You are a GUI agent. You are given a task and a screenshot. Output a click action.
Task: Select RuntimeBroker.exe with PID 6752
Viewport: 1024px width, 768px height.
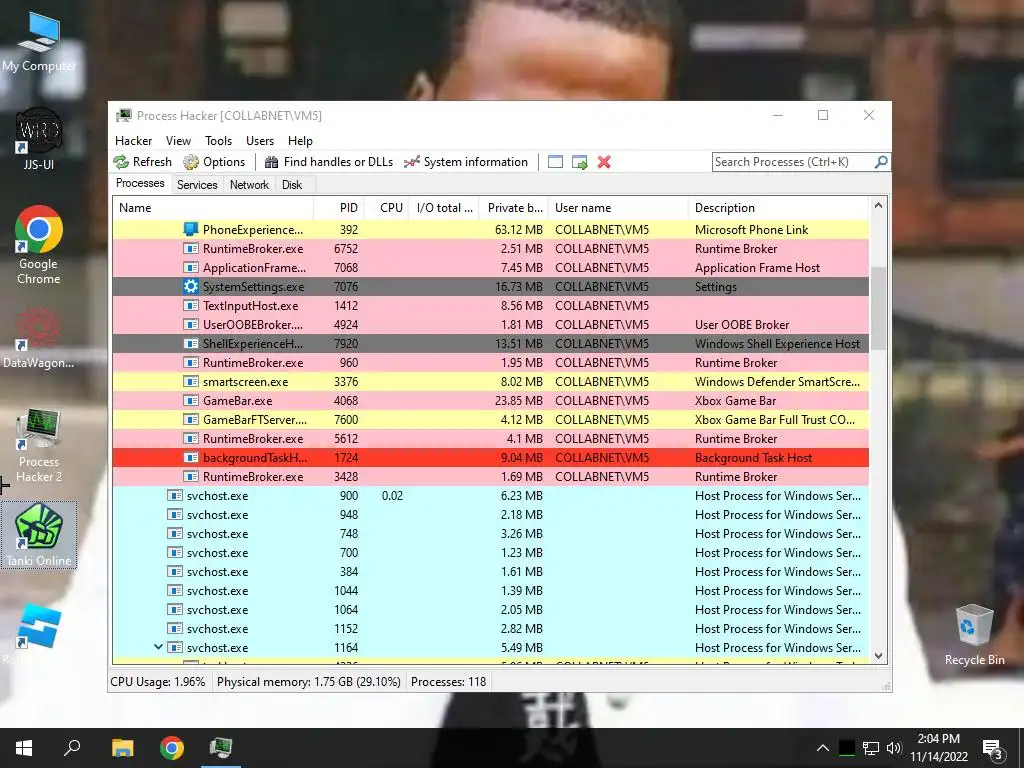pos(490,249)
